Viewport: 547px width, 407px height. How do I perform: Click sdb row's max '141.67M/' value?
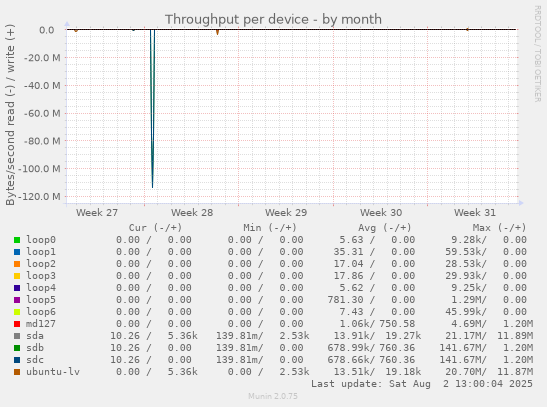(x=463, y=347)
